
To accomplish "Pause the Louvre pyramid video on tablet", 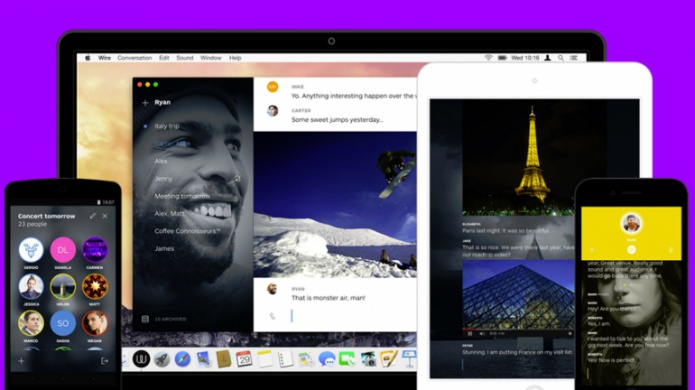I will (469, 333).
